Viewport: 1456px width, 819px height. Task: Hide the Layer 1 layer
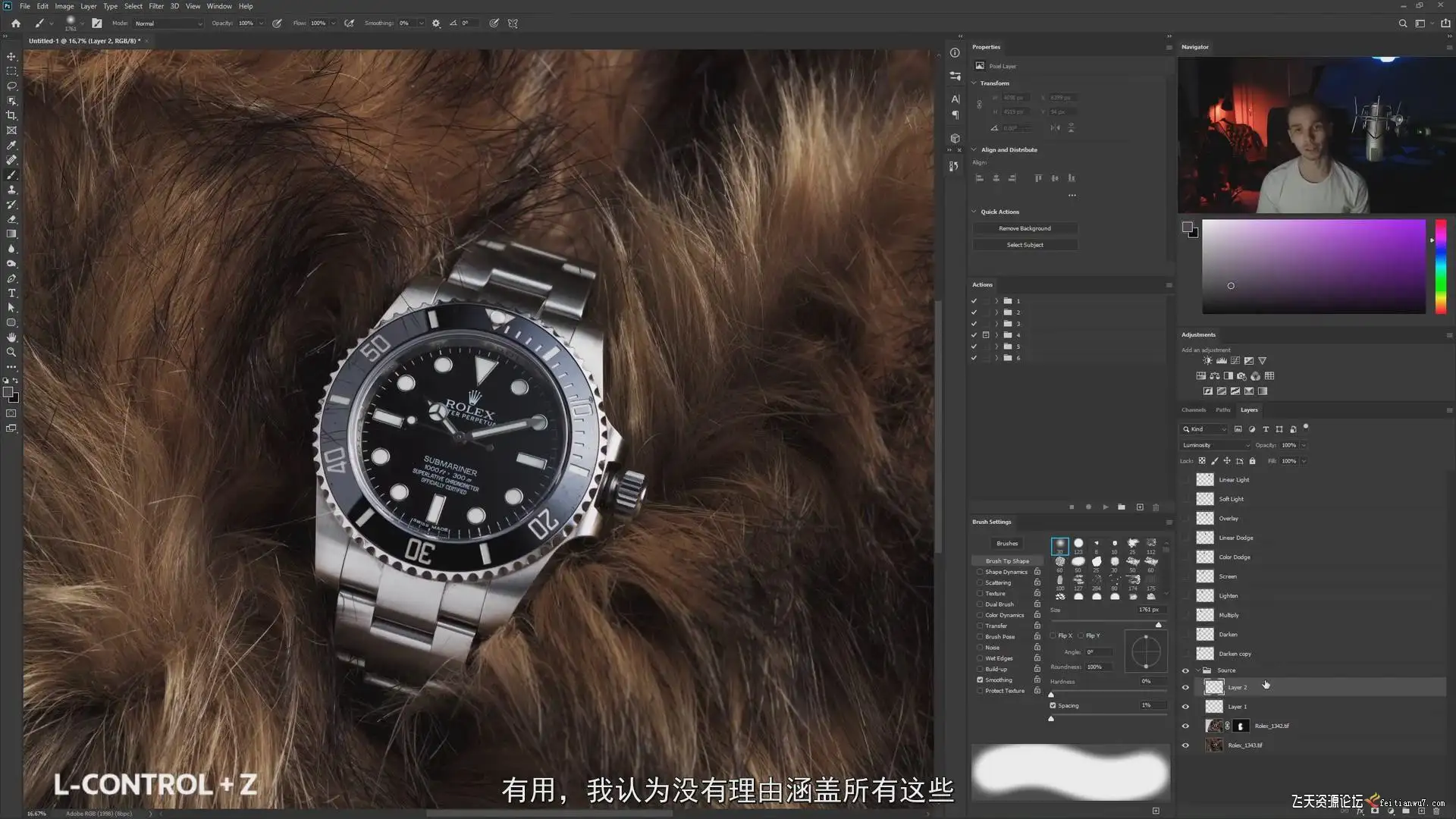[1185, 707]
